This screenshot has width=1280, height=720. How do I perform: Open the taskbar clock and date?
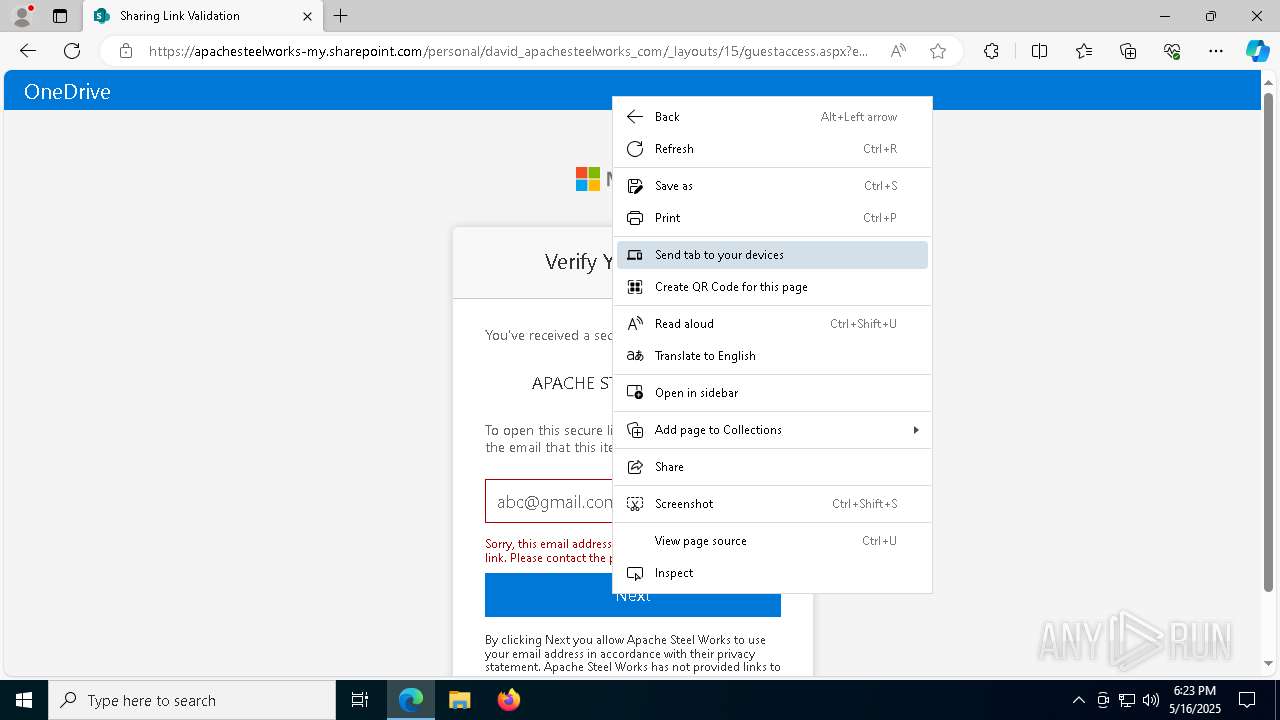(1194, 700)
